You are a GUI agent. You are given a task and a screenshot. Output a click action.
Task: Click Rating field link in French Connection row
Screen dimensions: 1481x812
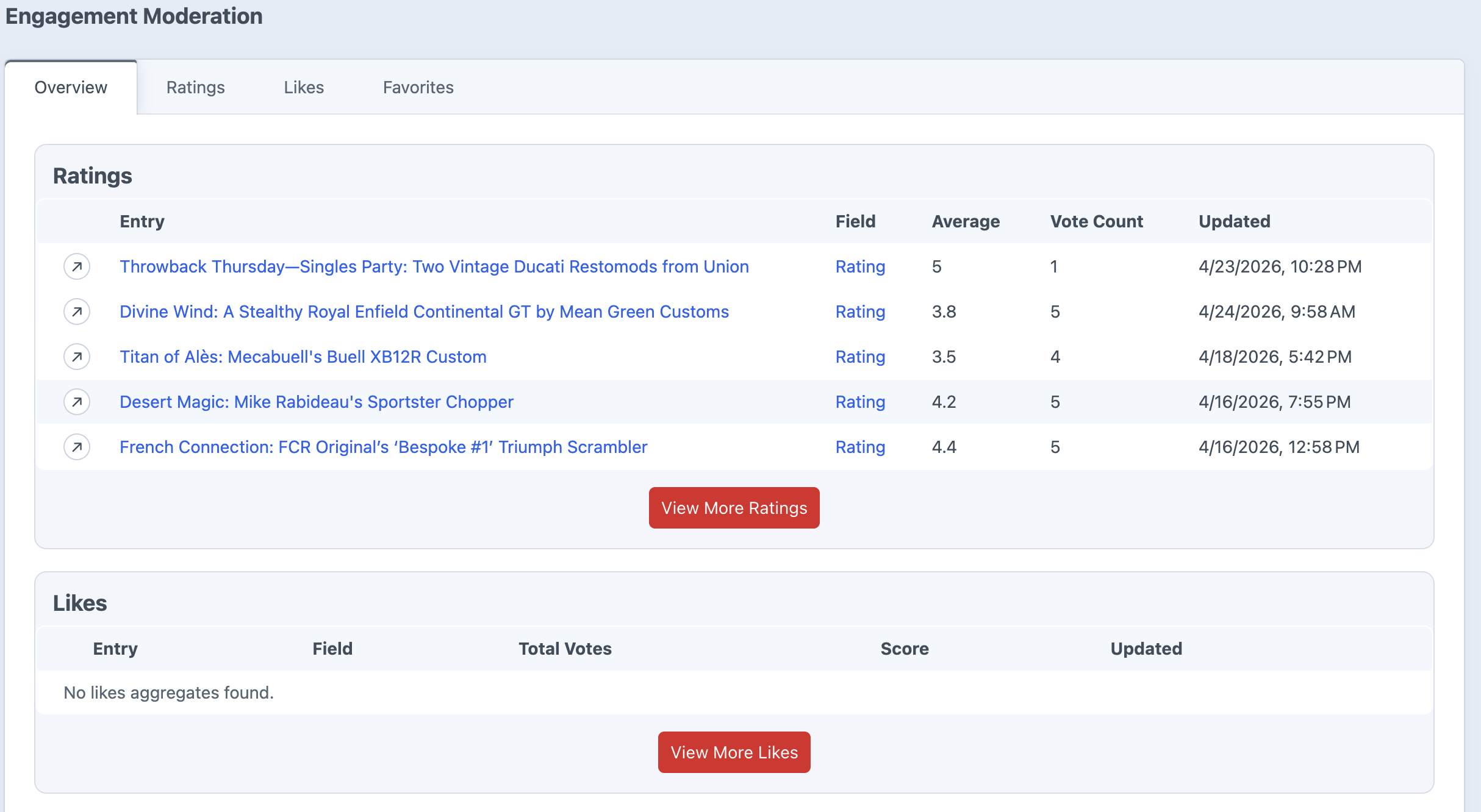(x=860, y=447)
